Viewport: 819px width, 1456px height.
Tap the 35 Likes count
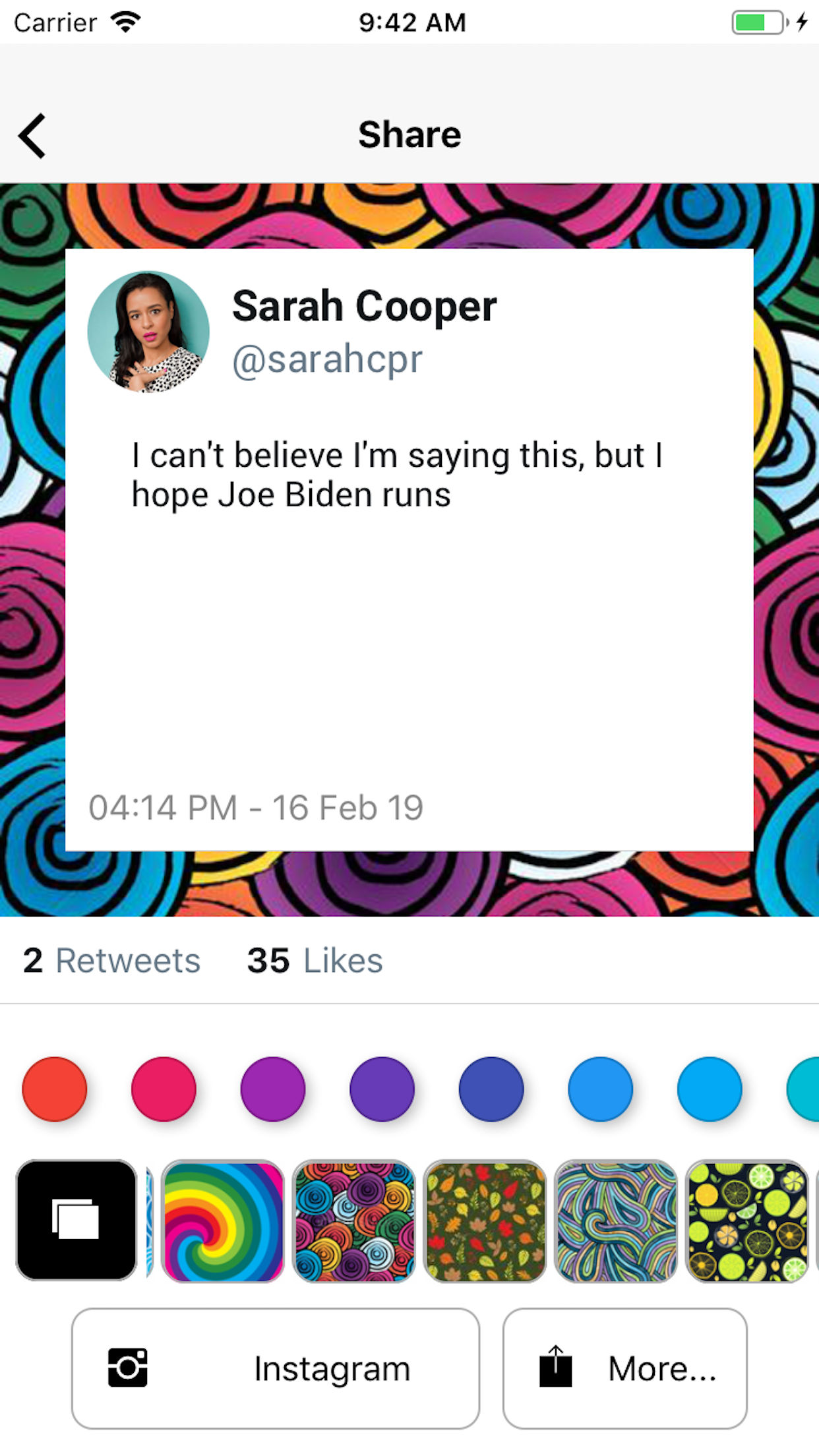click(x=315, y=960)
